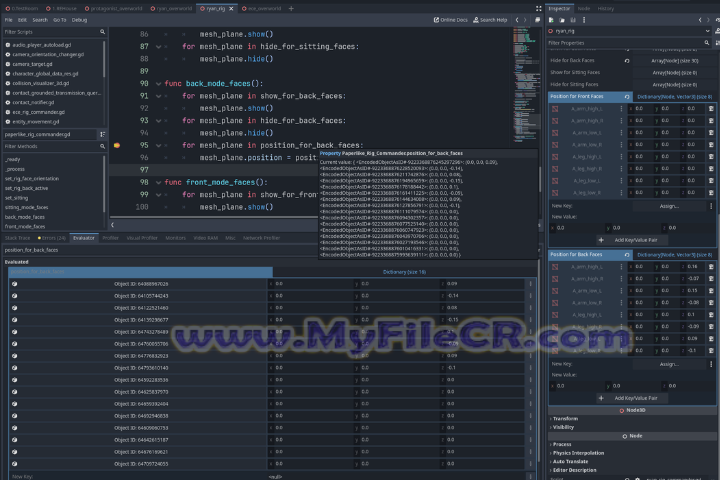Image resolution: width=720 pixels, height=480 pixels.
Task: Open the ryan_overworld script tab
Action: pyautogui.click(x=171, y=8)
